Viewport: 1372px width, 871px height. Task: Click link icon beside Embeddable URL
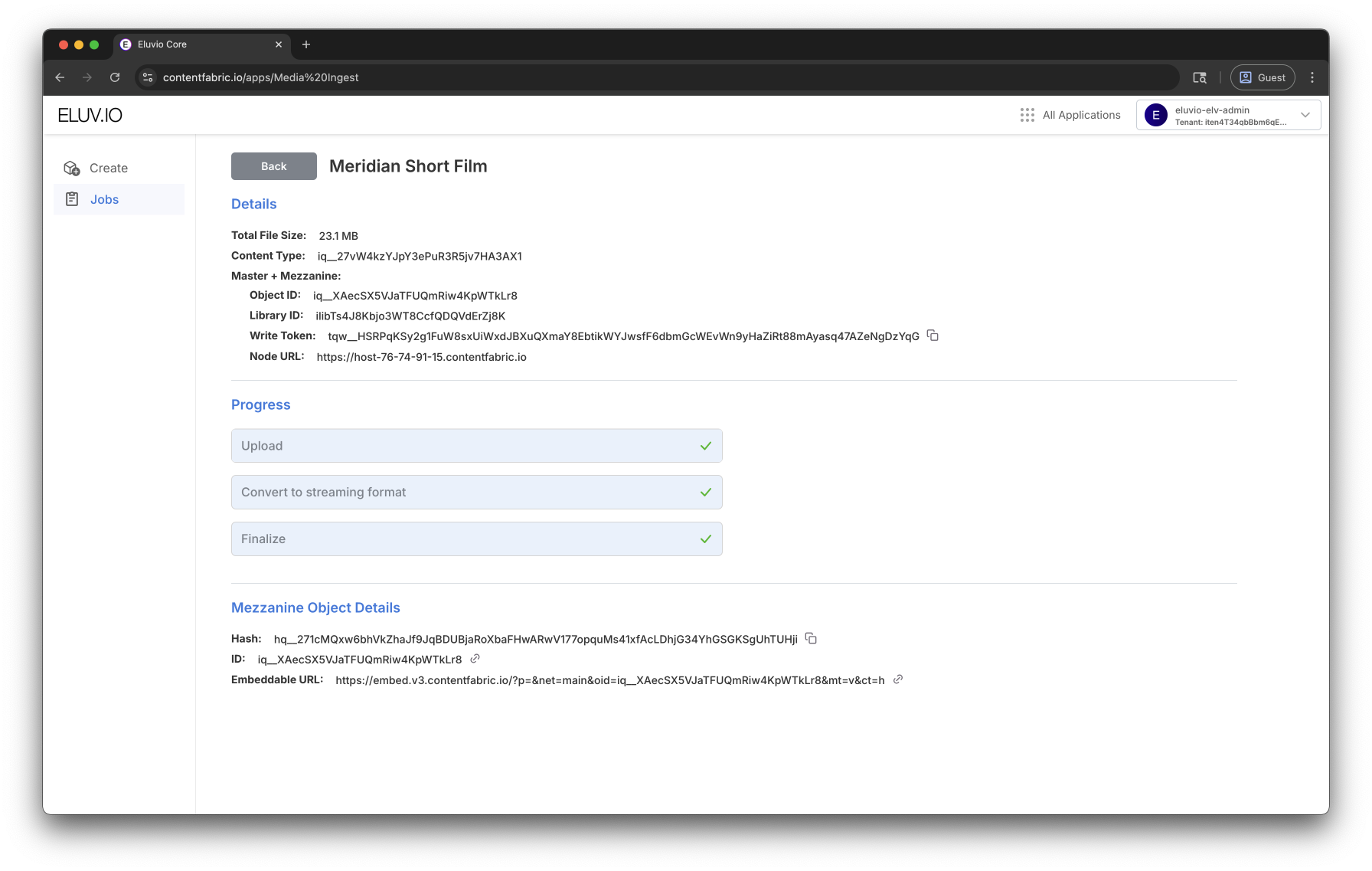click(898, 679)
